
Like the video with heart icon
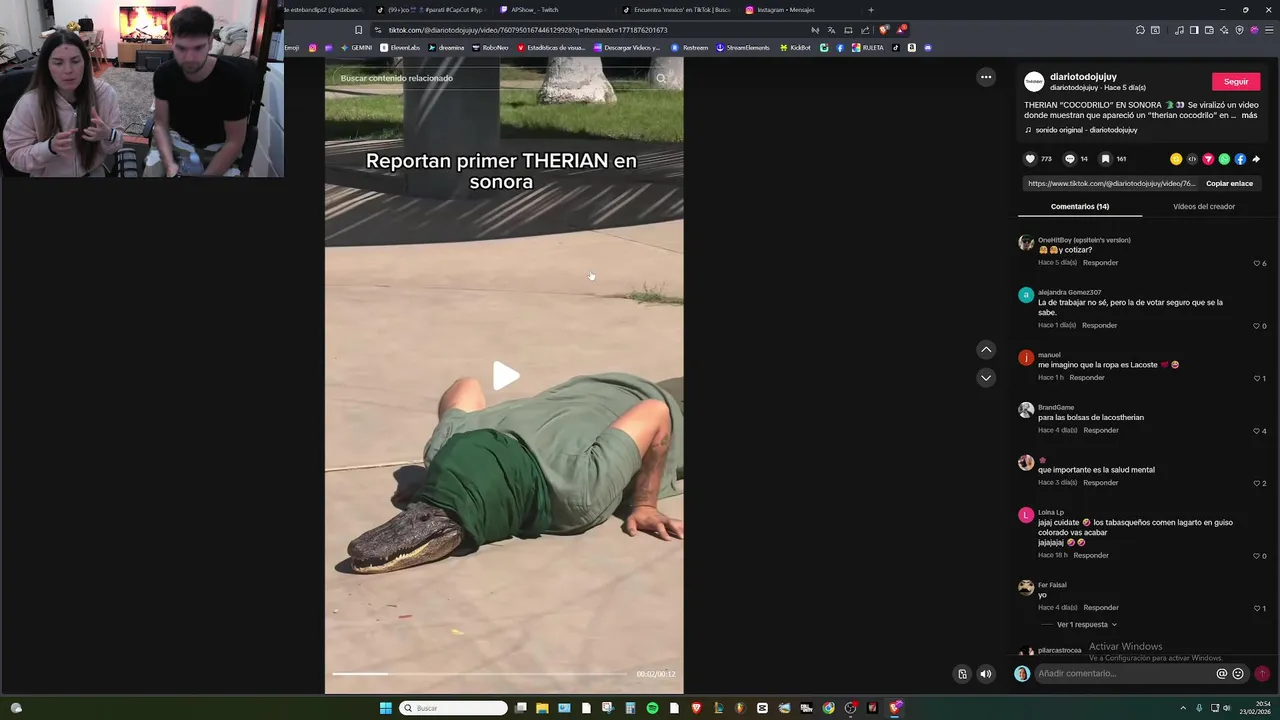pyautogui.click(x=1030, y=159)
